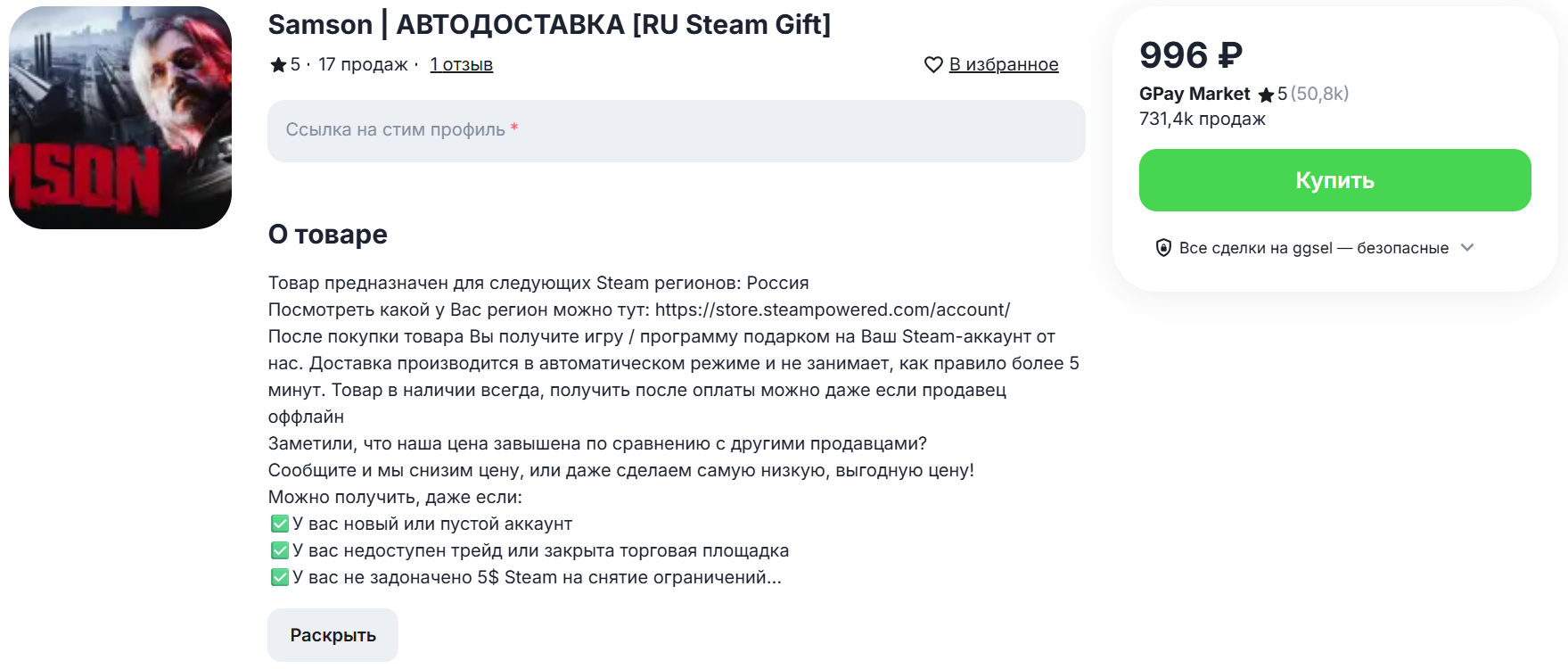Open the Samson product thumbnail image

pyautogui.click(x=120, y=118)
